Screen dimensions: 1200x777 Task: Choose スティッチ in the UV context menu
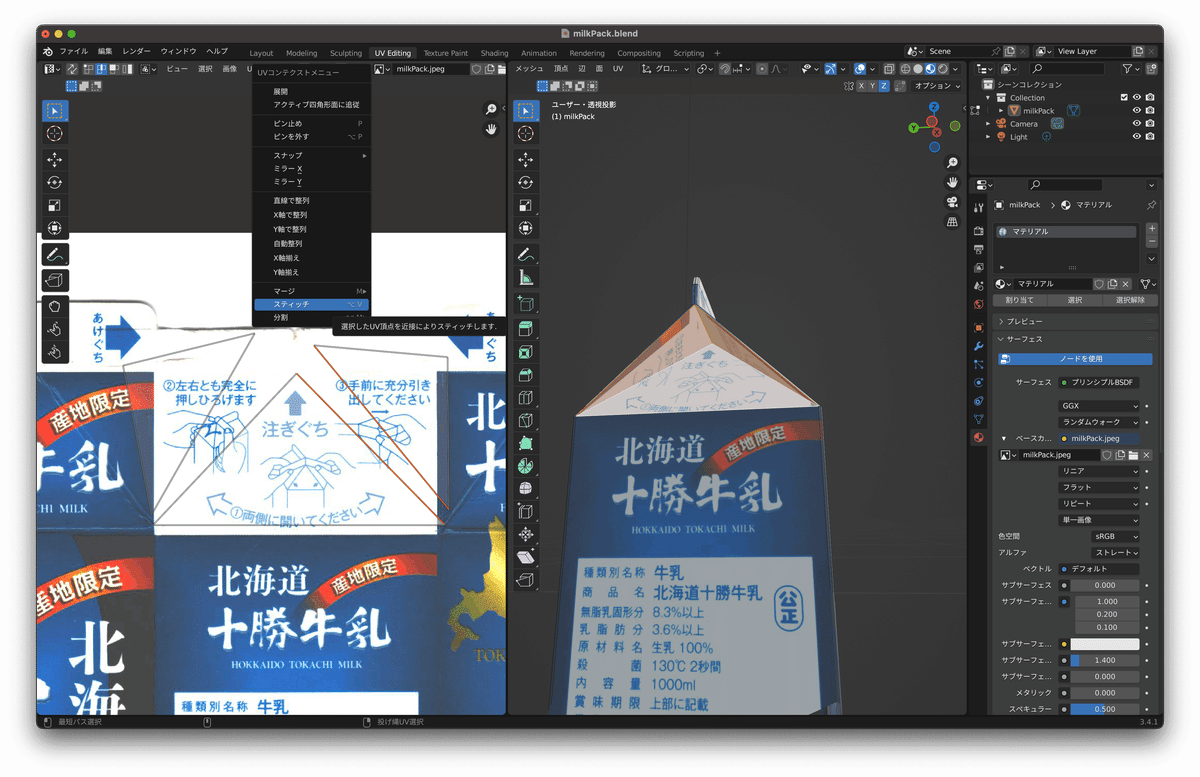[311, 304]
